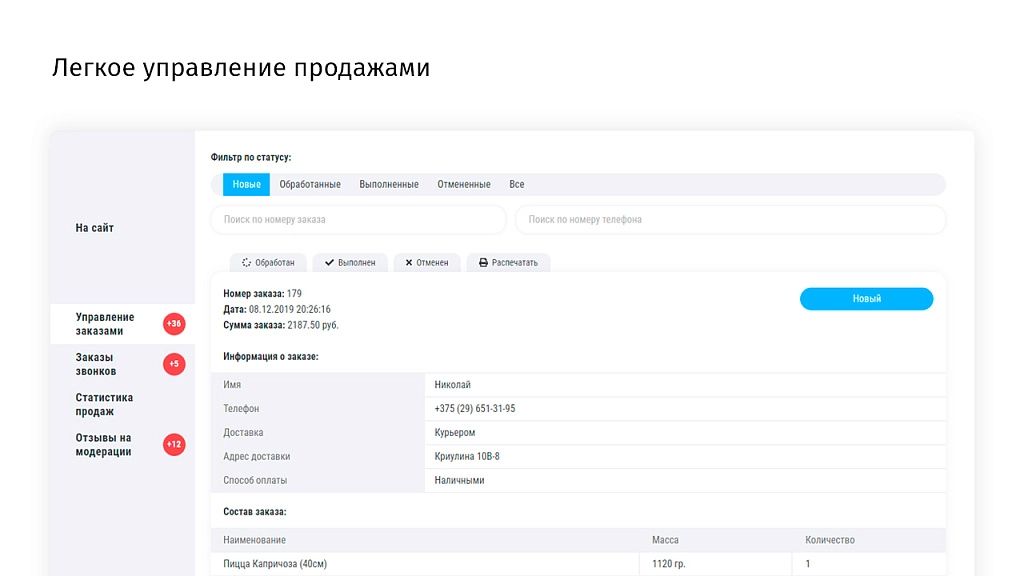Show Выполненные orders filter
Viewport: 1024px width, 576px height.
click(x=389, y=184)
